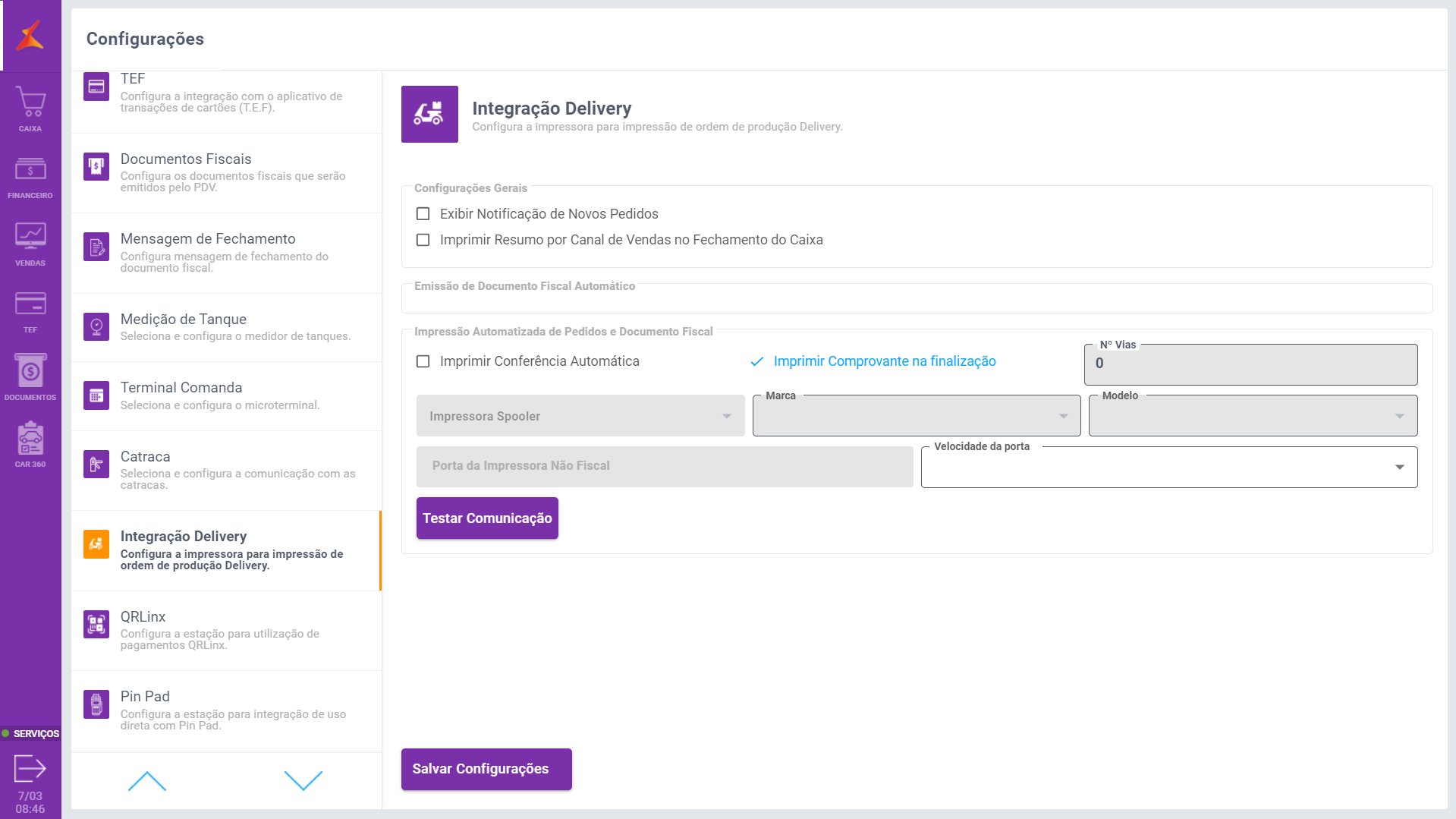Open the Caixa shopping cart icon
Viewport: 1456px width, 819px height.
coord(30,102)
